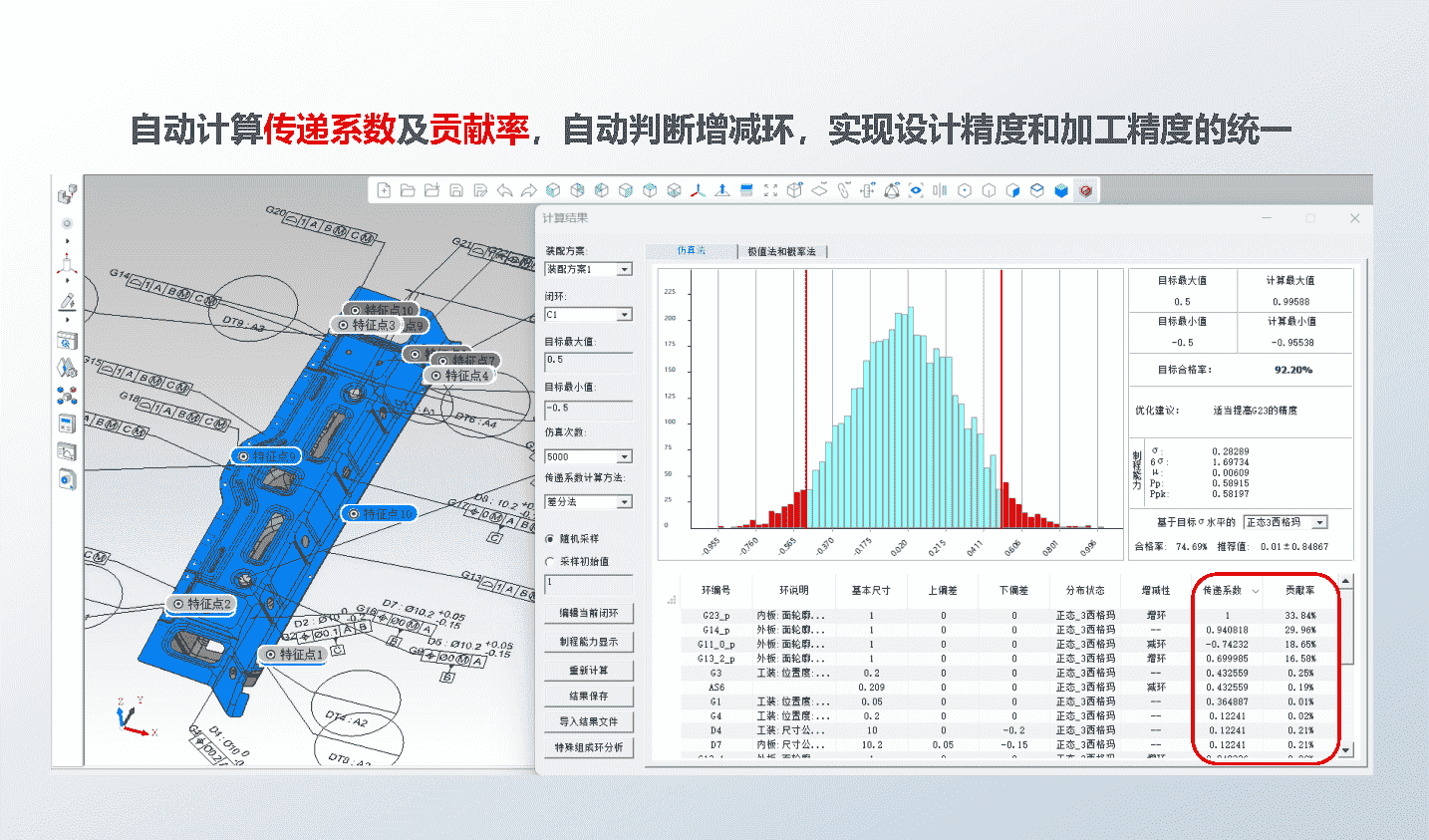Click the pencil sketch icon in sidebar
This screenshot has width=1429, height=840.
click(x=67, y=301)
